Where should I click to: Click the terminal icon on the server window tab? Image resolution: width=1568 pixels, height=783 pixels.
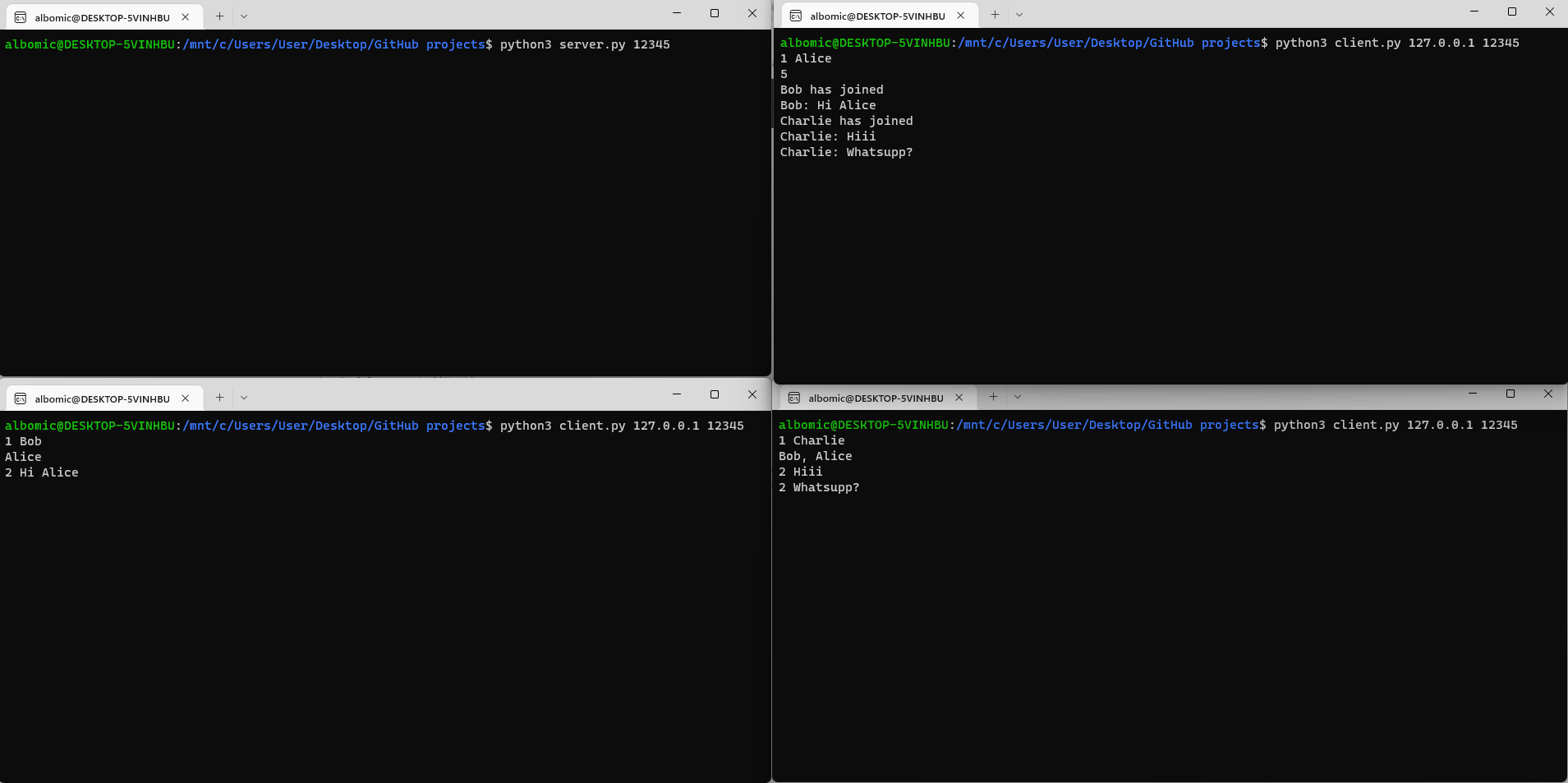click(20, 16)
